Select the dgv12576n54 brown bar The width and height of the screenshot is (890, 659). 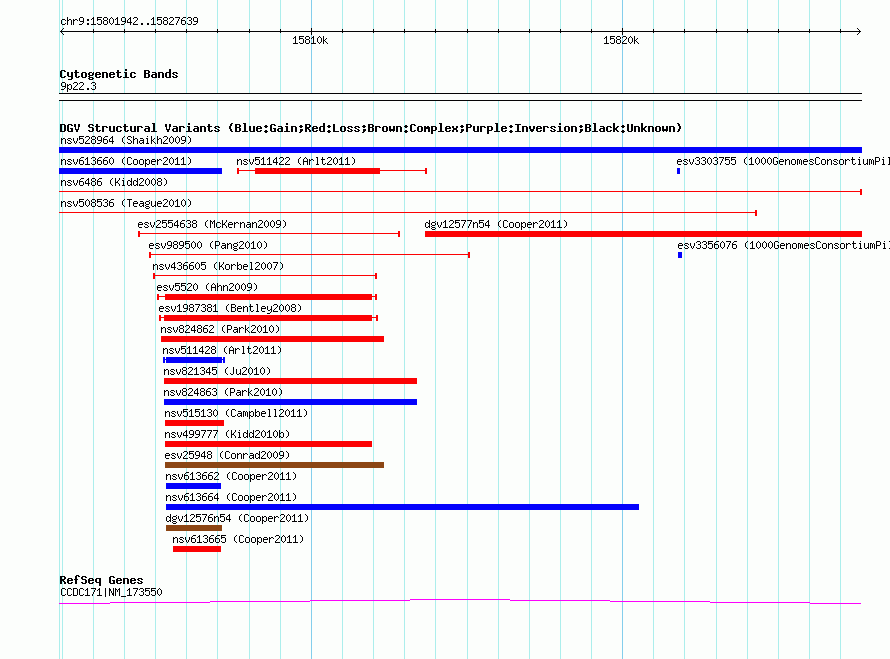pyautogui.click(x=194, y=528)
